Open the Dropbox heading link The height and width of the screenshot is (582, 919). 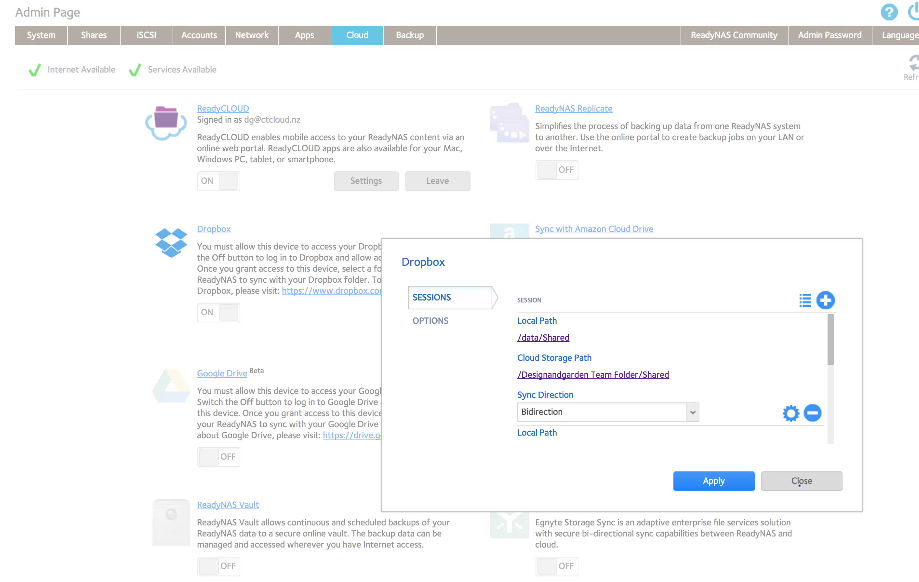click(x=214, y=229)
